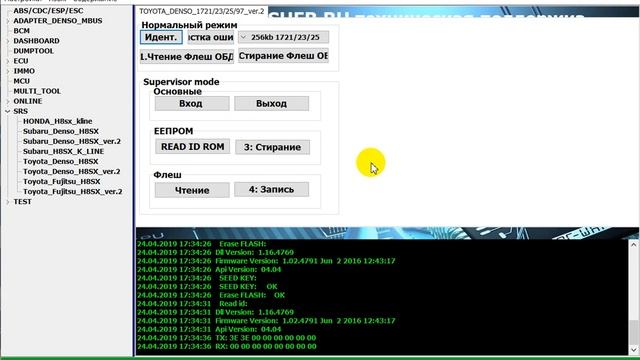Click the Выход button
The height and width of the screenshot is (360, 640).
coord(271,104)
